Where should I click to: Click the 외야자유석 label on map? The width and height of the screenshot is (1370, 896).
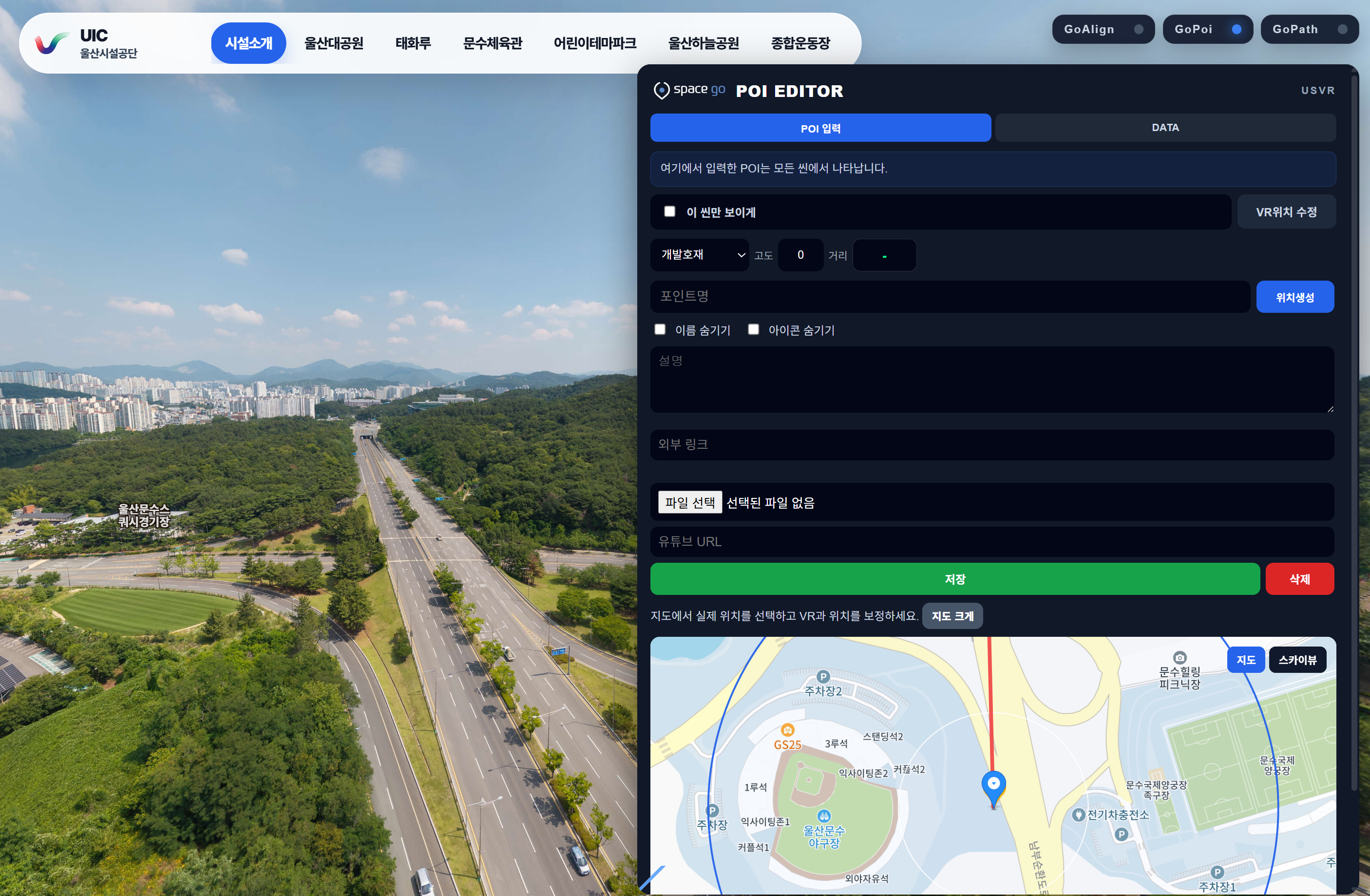click(866, 878)
